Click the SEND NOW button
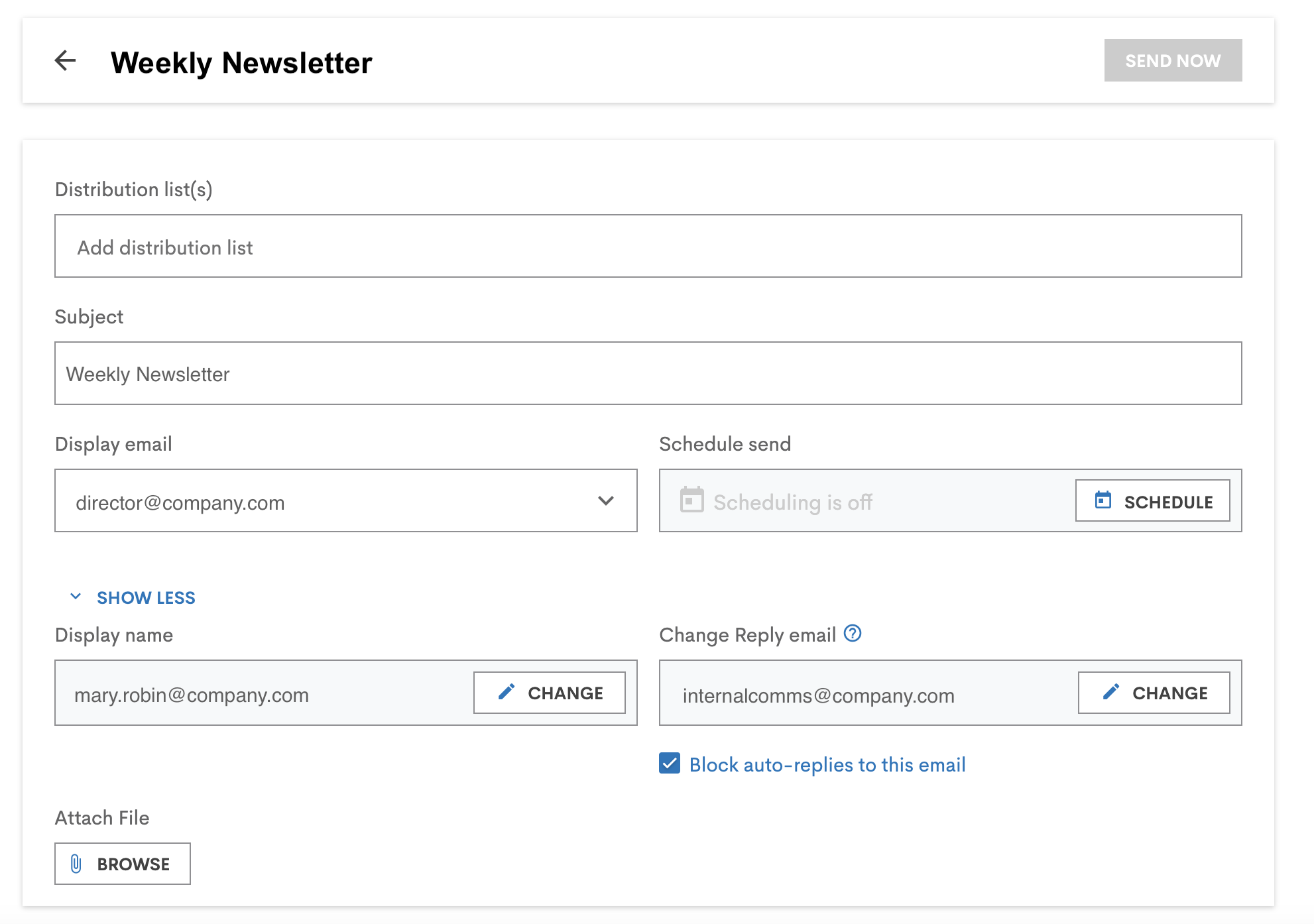The height and width of the screenshot is (924, 1314). 1172,60
